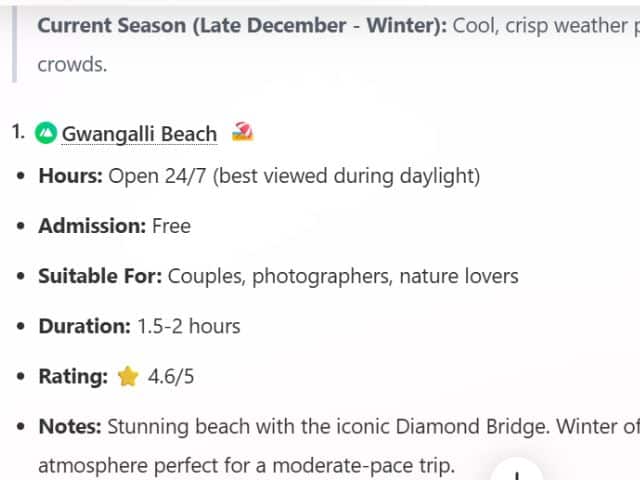Click 'Couples, photographers, nature lovers' text
Image resolution: width=640 pixels, height=480 pixels.
(x=343, y=276)
